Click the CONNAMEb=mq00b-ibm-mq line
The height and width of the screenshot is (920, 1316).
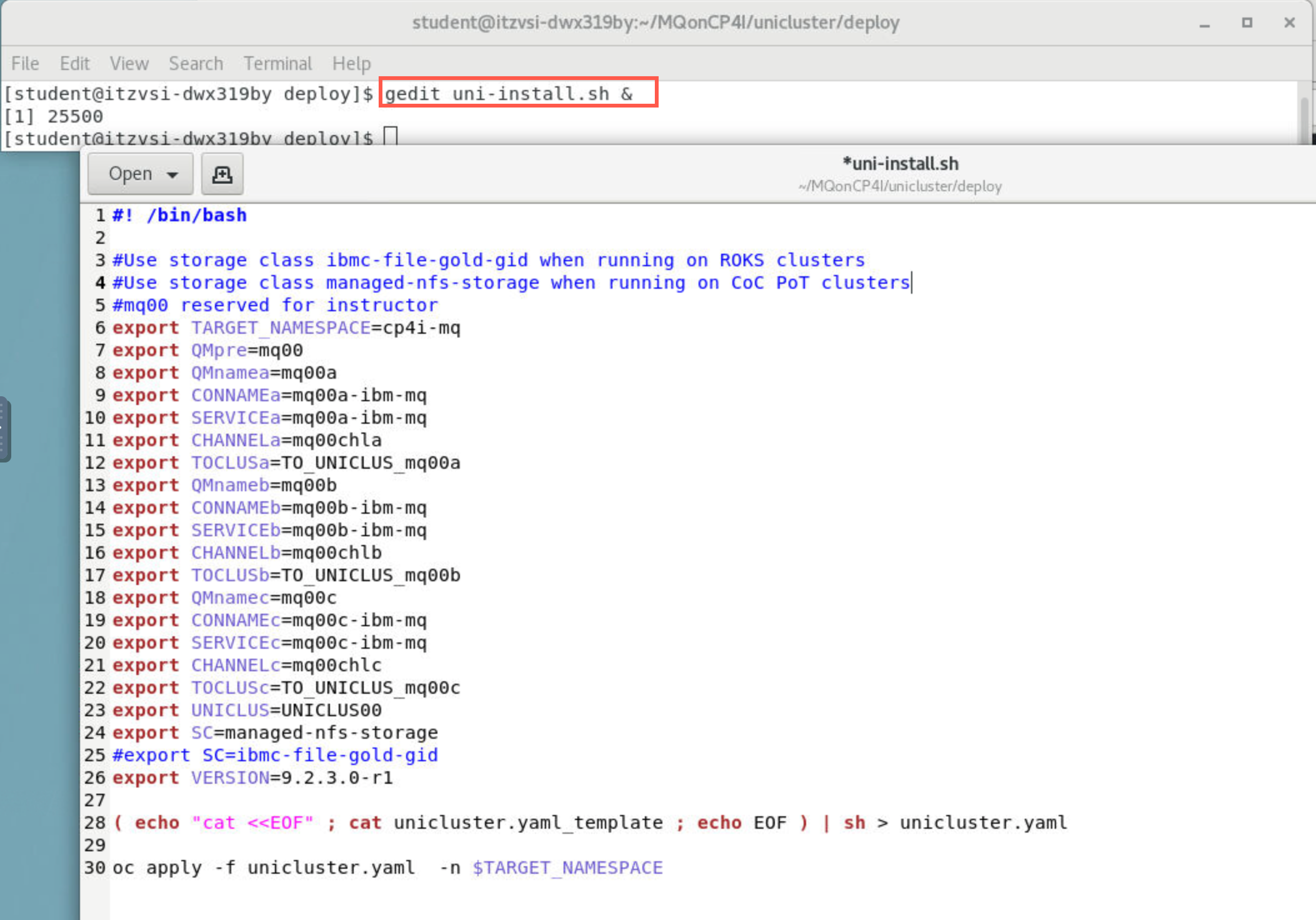coord(269,507)
